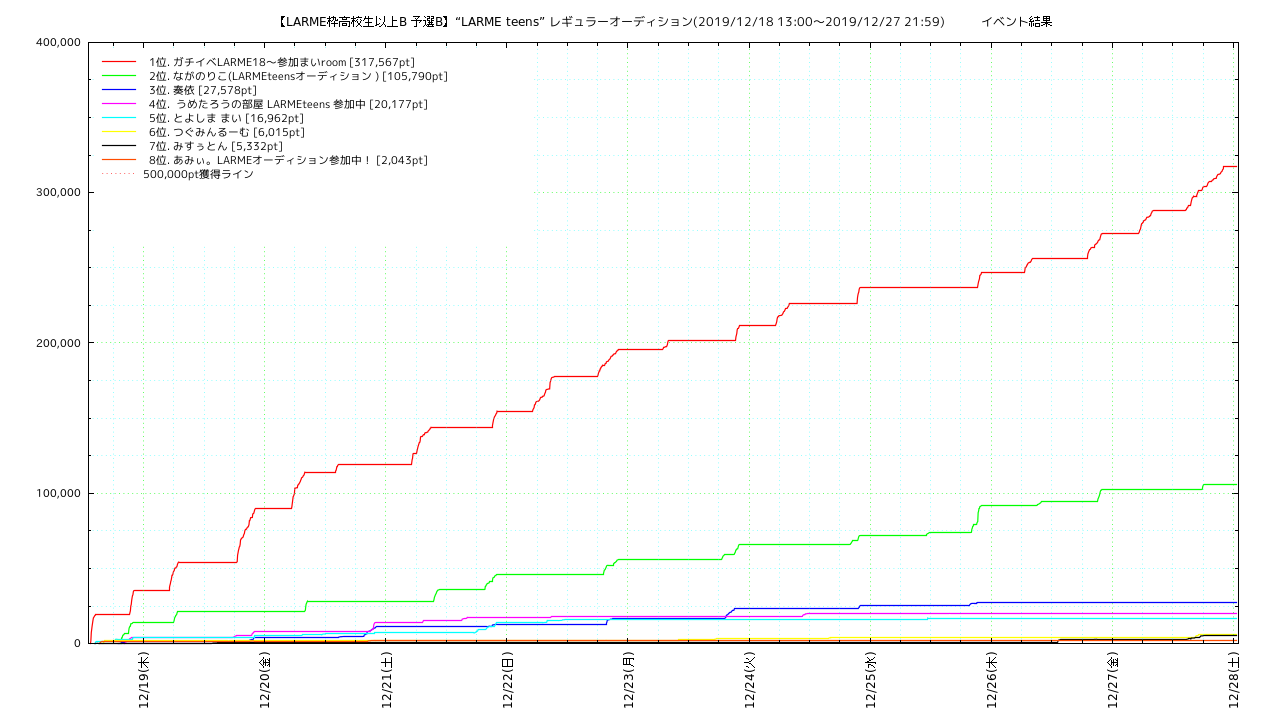Click the 12/25(水) date axis label
The width and height of the screenshot is (1280, 720).
[870, 680]
